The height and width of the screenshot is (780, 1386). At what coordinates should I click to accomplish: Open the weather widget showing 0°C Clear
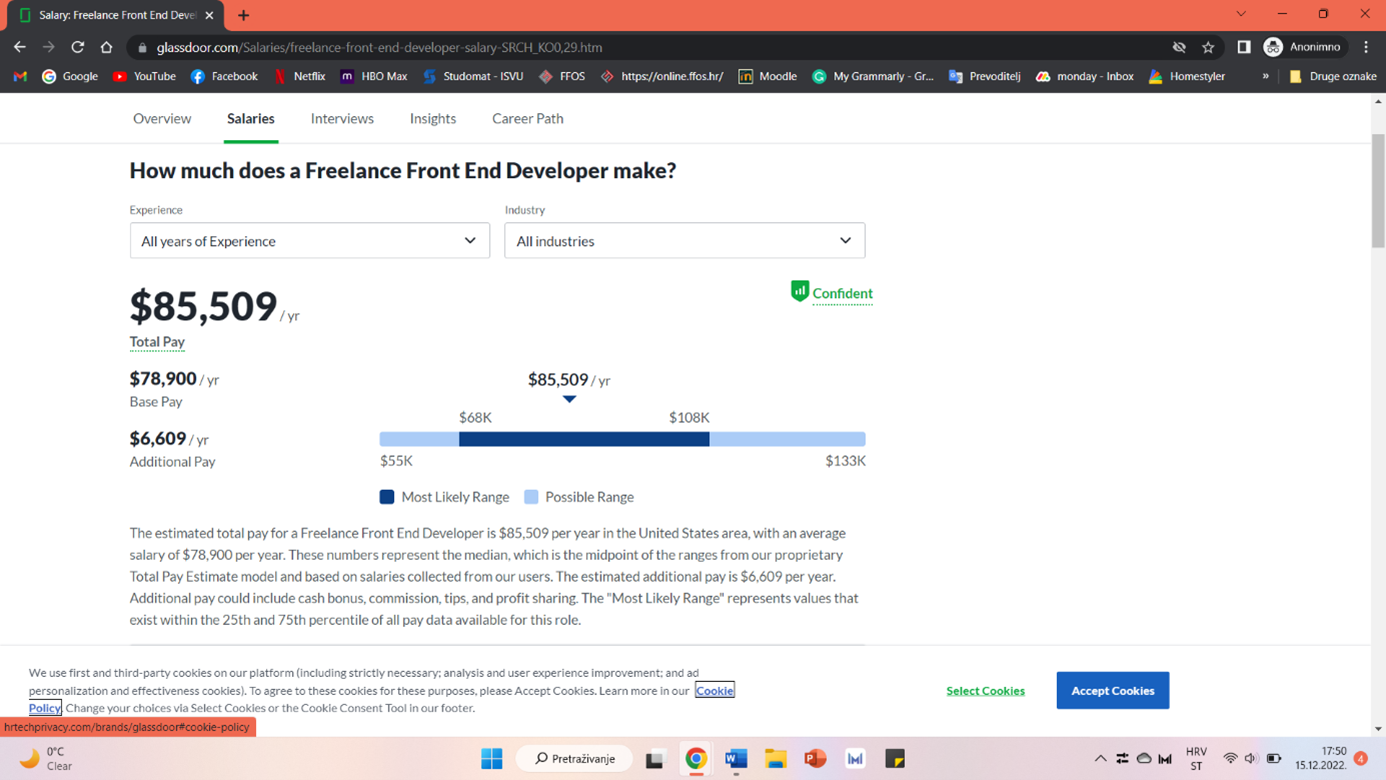click(46, 759)
